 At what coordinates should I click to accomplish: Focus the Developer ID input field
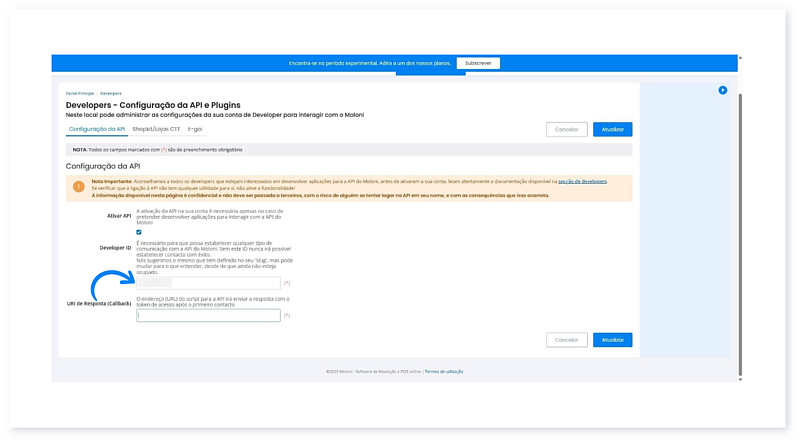208,284
